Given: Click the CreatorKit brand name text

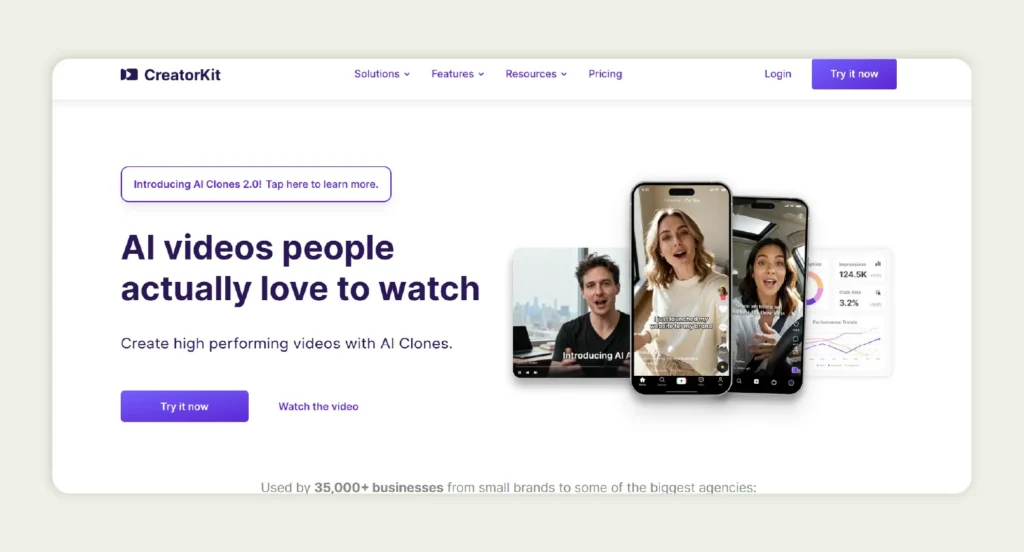Looking at the screenshot, I should coord(182,74).
